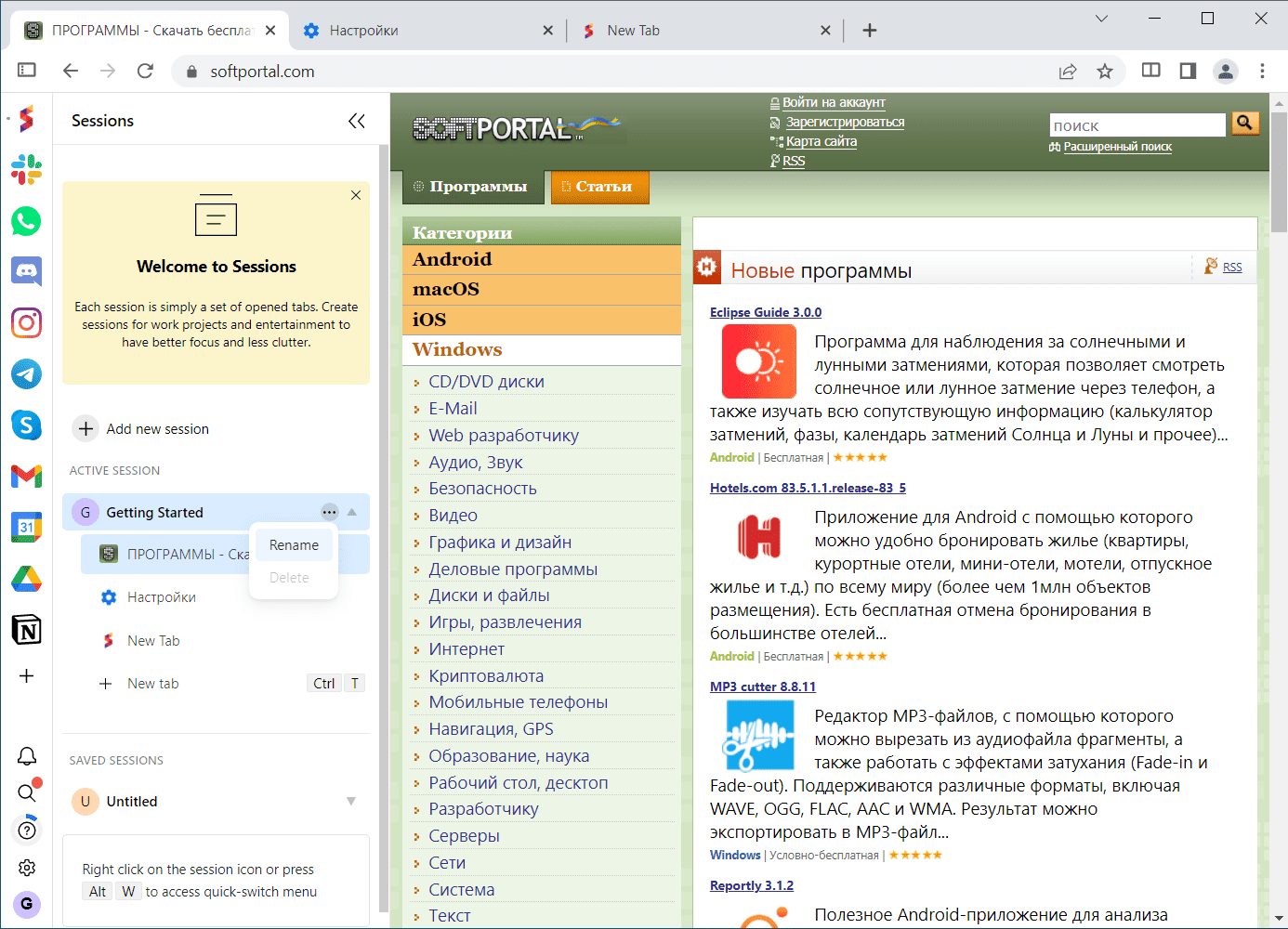Open Telegram in the sidebar
Image resolution: width=1288 pixels, height=929 pixels.
(26, 373)
